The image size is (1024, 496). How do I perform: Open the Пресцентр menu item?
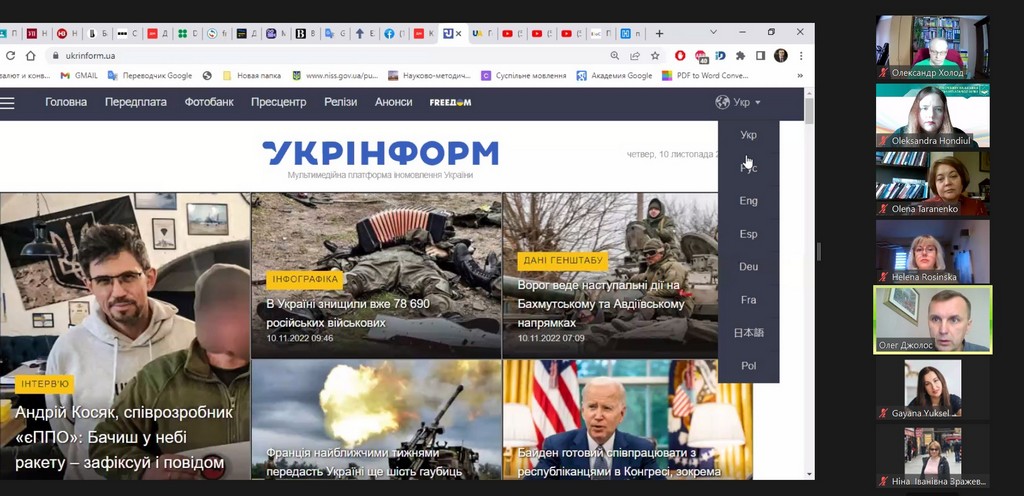click(278, 102)
